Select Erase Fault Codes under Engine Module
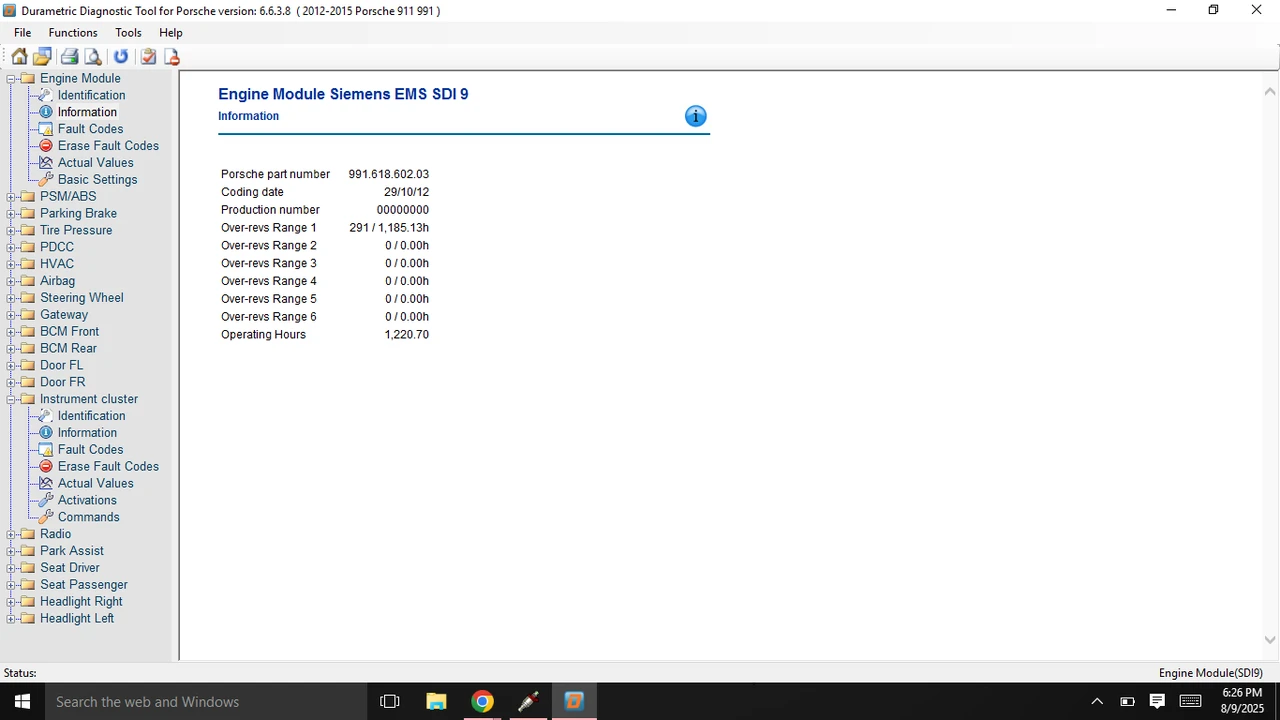This screenshot has width=1280, height=720. pyautogui.click(x=108, y=146)
